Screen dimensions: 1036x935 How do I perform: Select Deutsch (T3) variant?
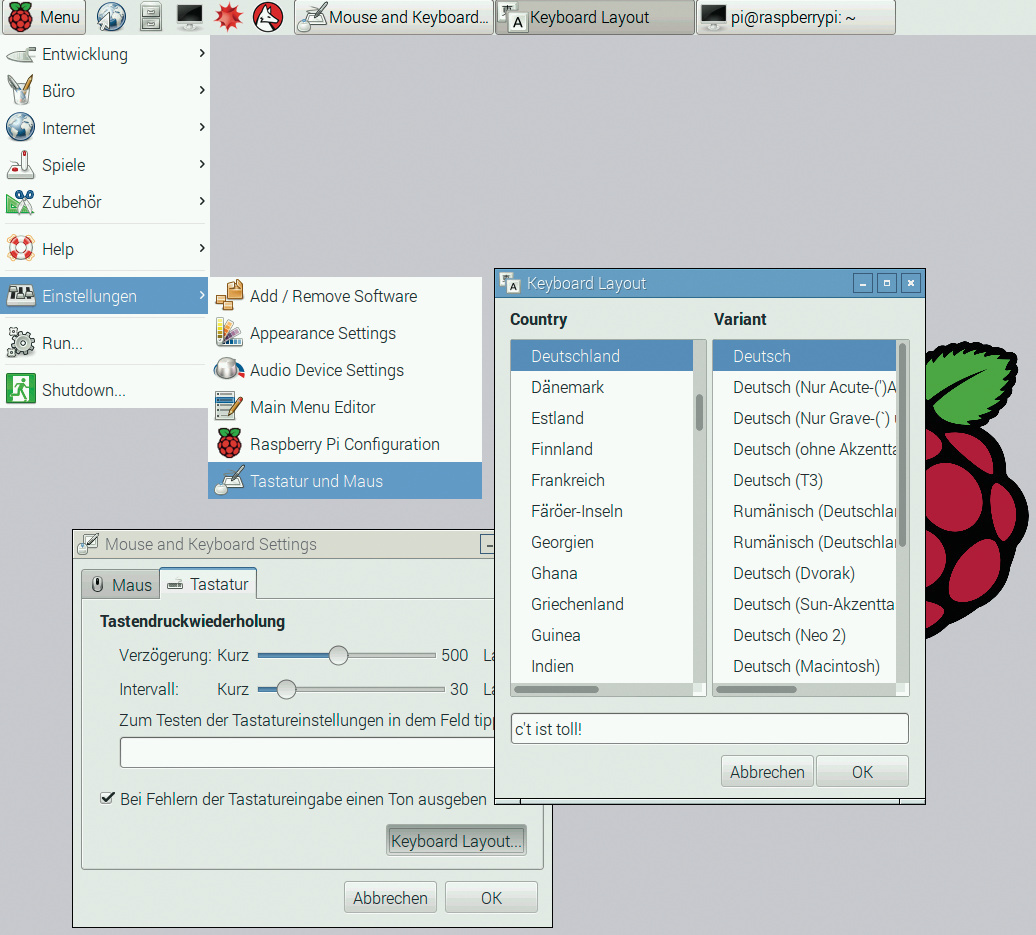click(805, 480)
